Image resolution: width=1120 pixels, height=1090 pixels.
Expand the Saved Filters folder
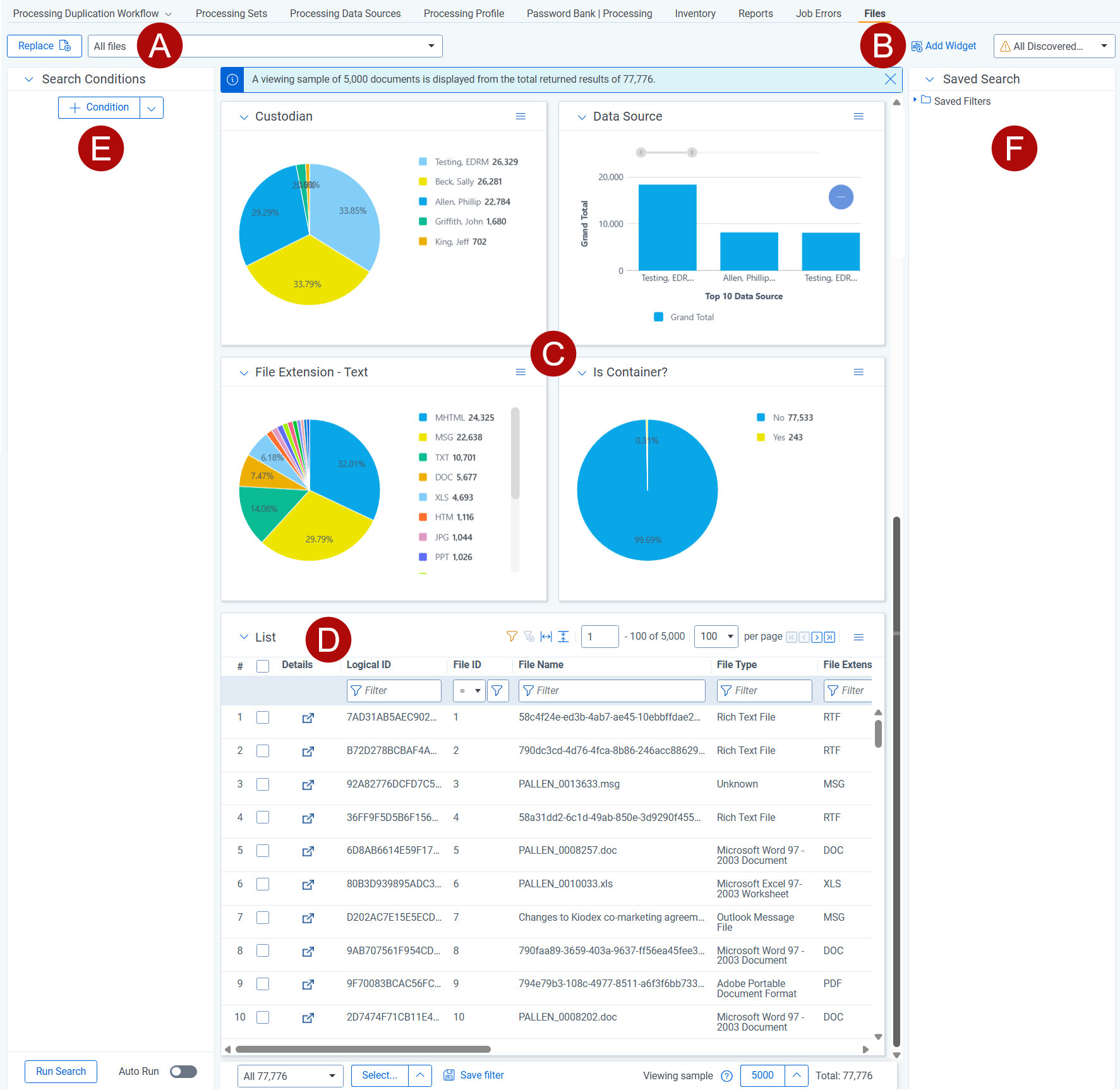tap(915, 100)
